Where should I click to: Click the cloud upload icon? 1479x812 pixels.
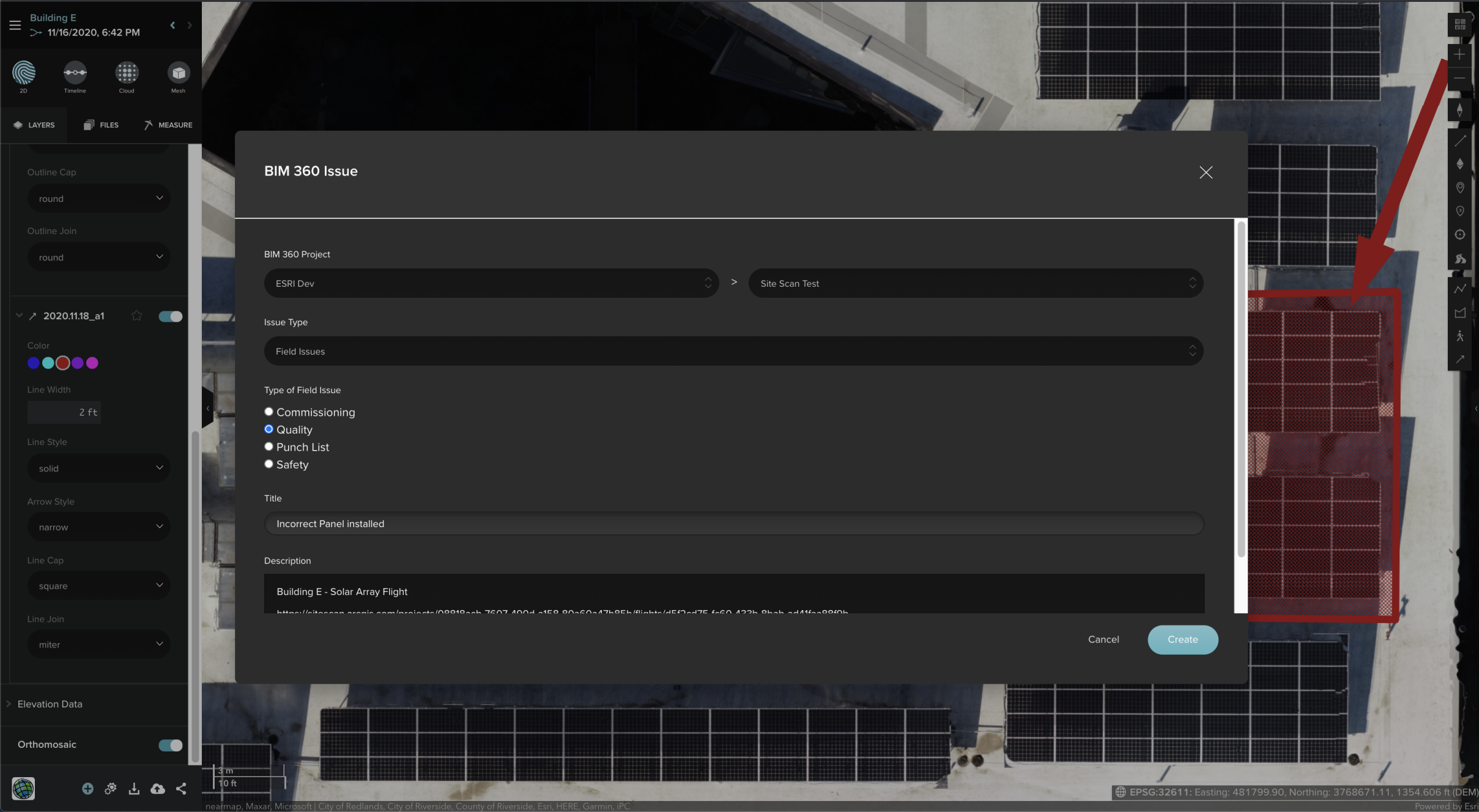coord(158,789)
